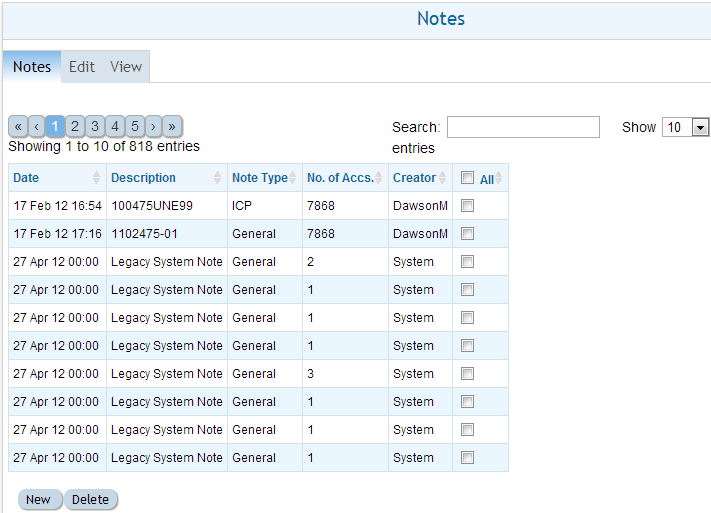
Task: Sort table by Date column
Action: click(x=56, y=178)
